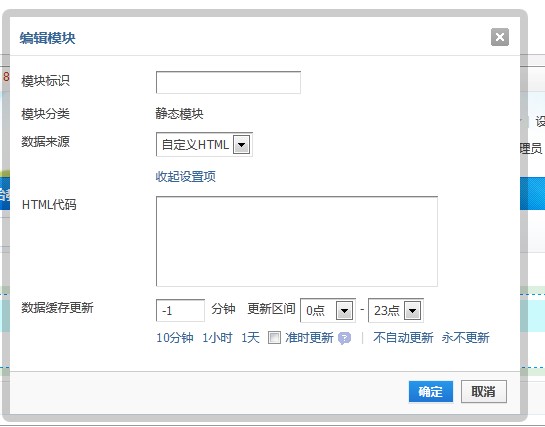Screen dimensions: 545x427
Task: Click the 模块标识 input field
Action: pos(228,82)
